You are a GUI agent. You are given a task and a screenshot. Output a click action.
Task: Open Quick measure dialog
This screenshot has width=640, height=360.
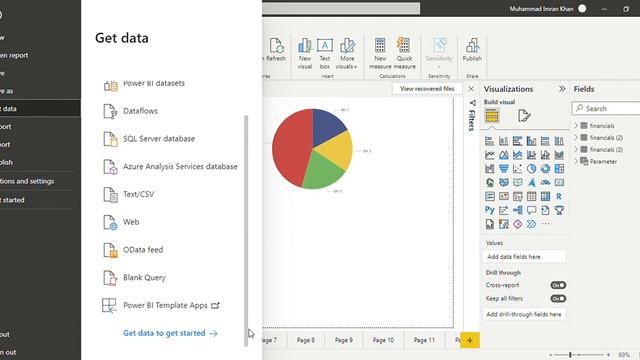[x=404, y=53]
